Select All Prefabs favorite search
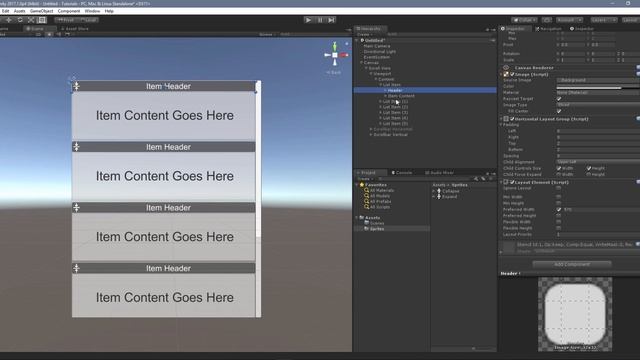This screenshot has width=640, height=360. (x=378, y=201)
